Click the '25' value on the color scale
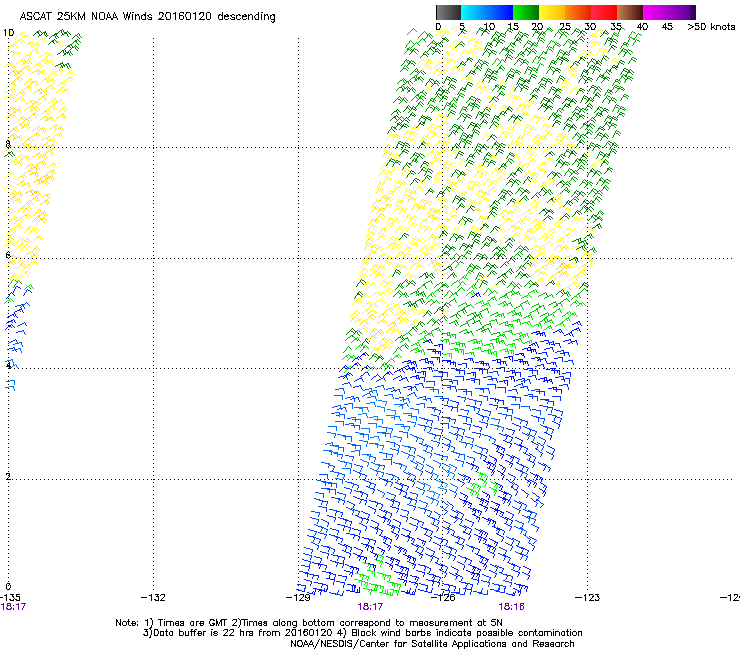 pyautogui.click(x=564, y=27)
